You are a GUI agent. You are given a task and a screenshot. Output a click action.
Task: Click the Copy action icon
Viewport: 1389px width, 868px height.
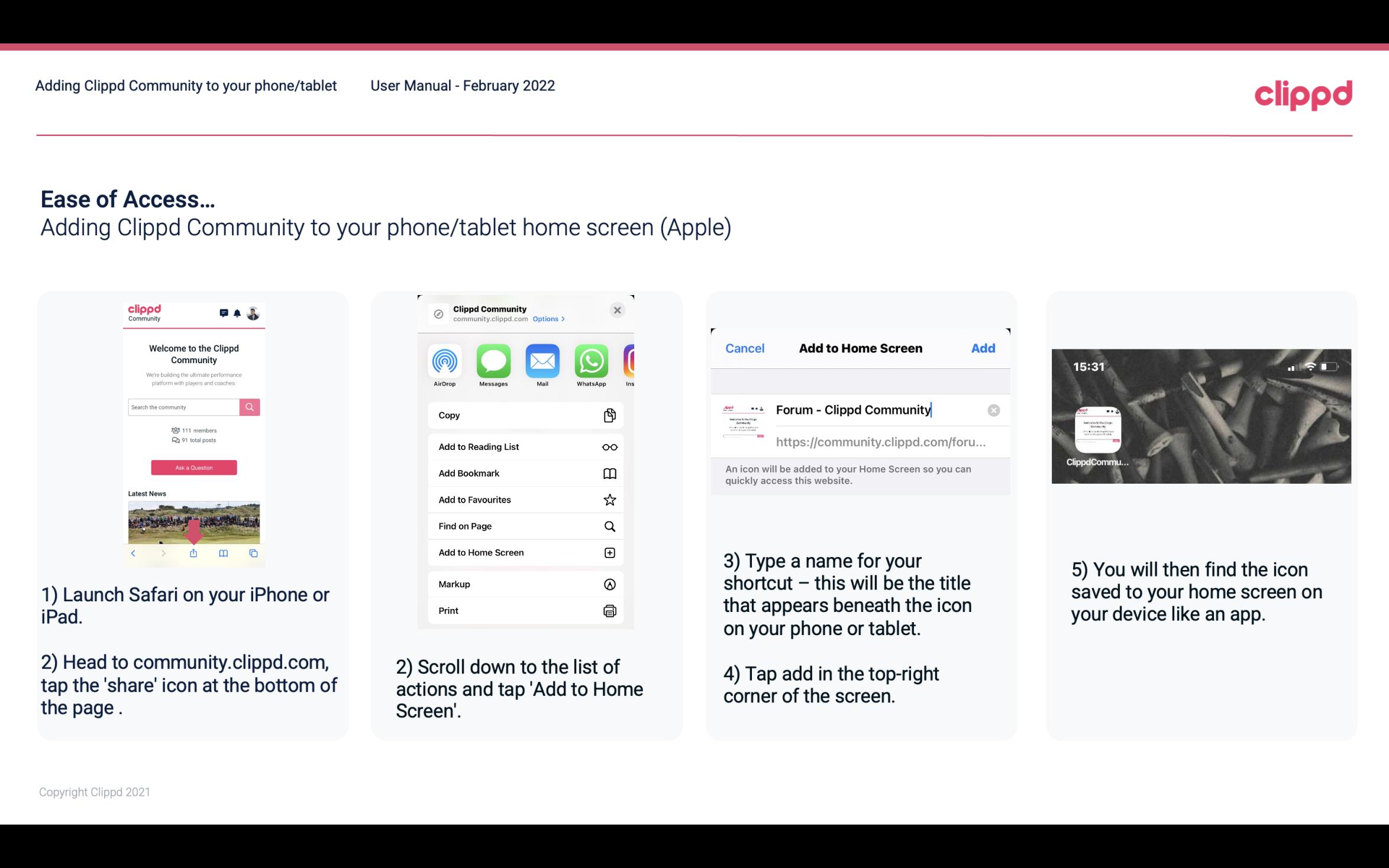[x=609, y=414]
